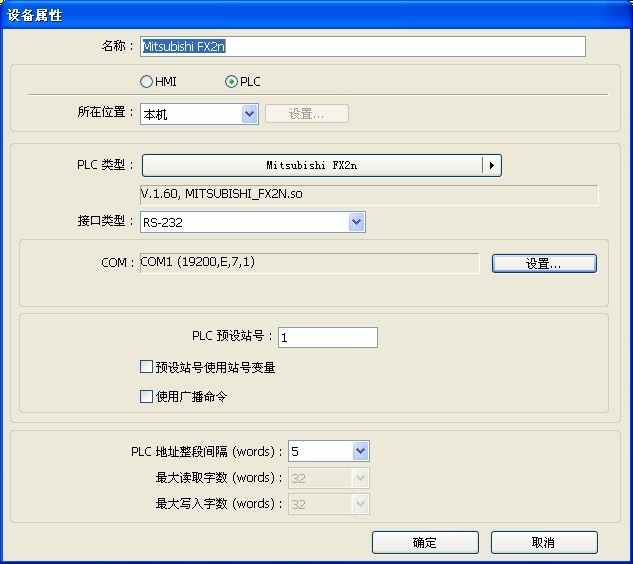Open the 所在位置 dropdown showing 本机
Image resolution: width=633 pixels, height=564 pixels.
(199, 114)
